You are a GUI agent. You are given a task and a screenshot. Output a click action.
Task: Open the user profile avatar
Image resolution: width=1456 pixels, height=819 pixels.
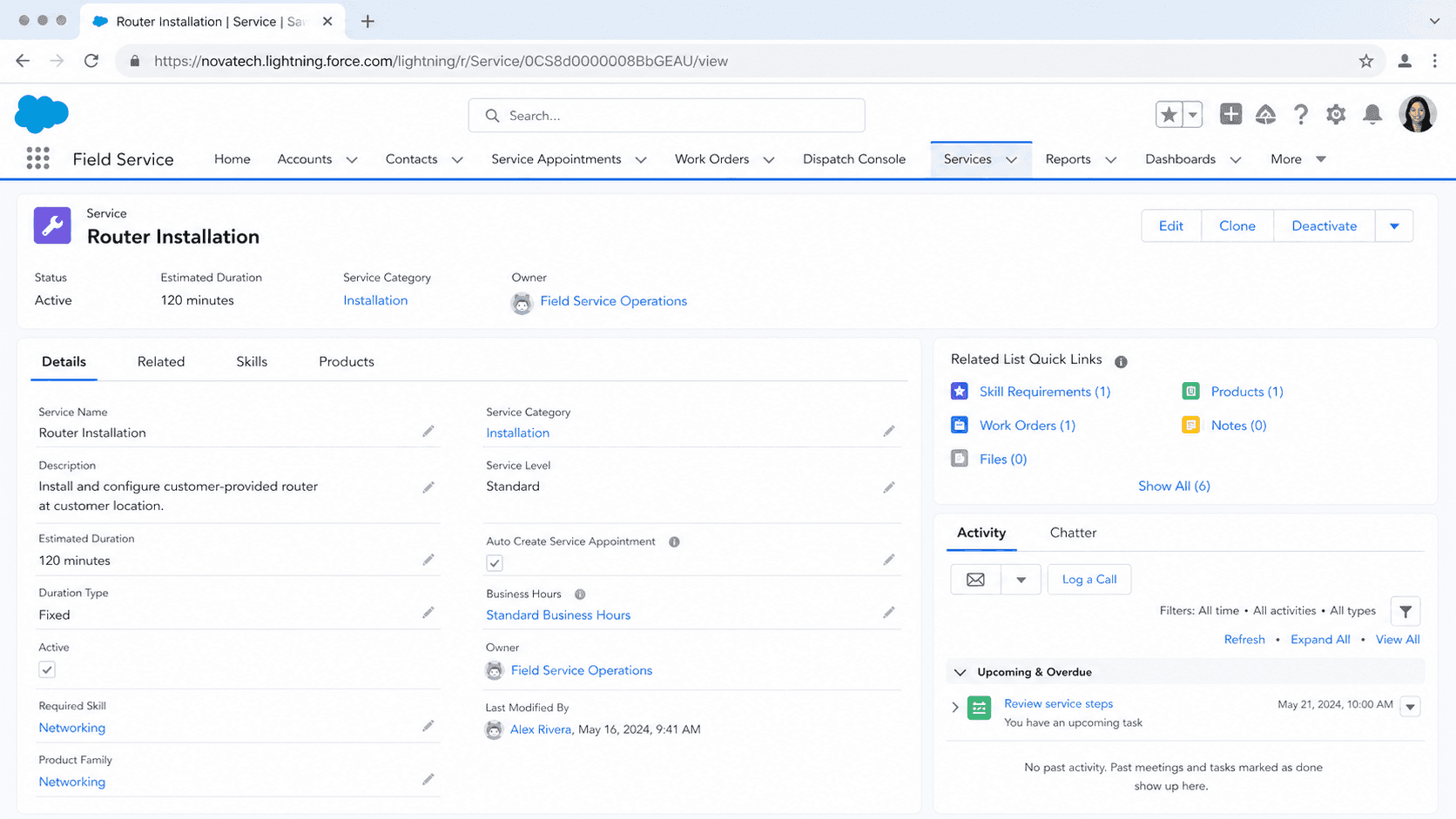coord(1417,114)
